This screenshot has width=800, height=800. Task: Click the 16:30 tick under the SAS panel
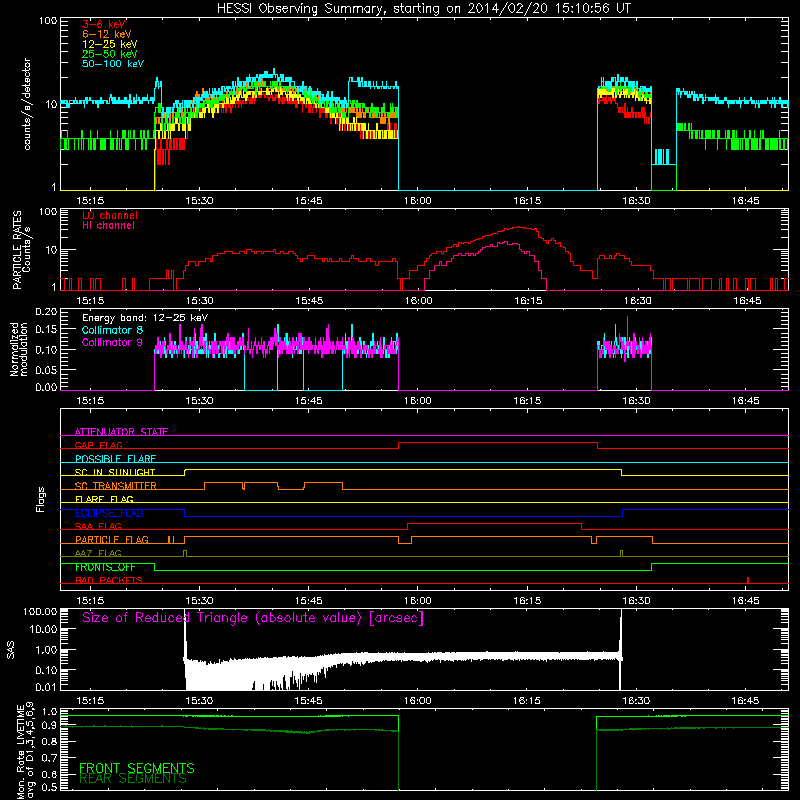636,701
